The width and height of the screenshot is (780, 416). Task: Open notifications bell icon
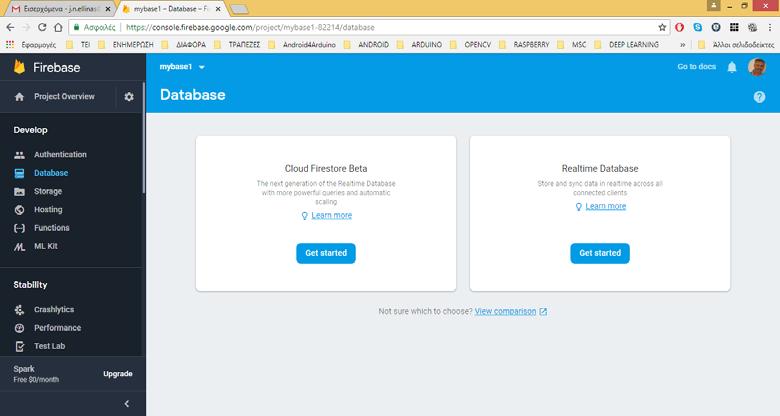(x=732, y=67)
